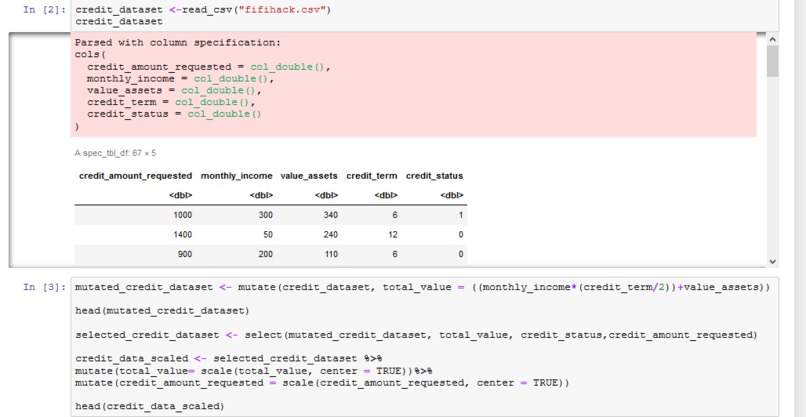Click the In [2] prompt label

(x=44, y=10)
